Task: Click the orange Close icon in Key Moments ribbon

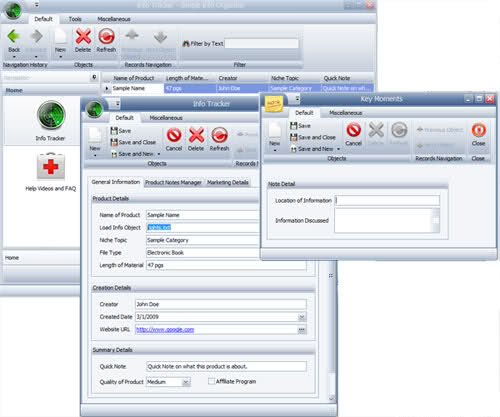Action: [479, 130]
